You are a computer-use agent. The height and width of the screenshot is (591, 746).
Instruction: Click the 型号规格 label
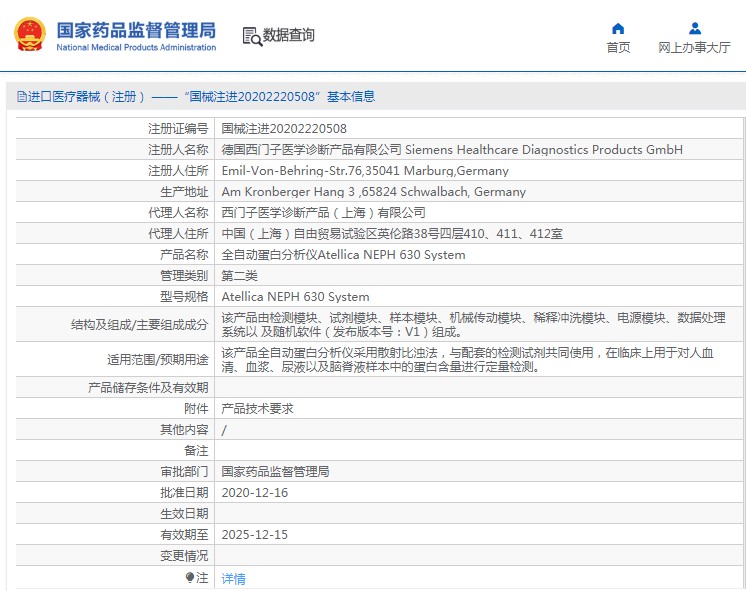coord(184,296)
